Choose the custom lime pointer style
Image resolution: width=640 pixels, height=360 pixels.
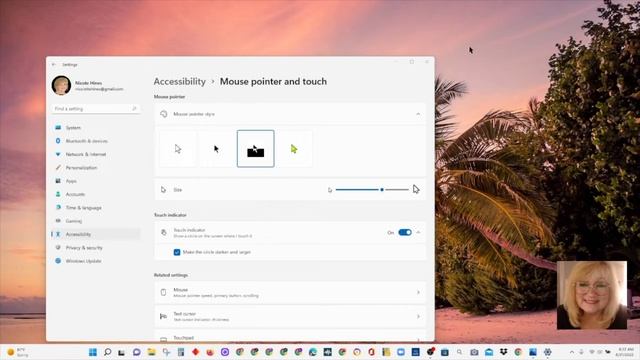click(x=294, y=149)
